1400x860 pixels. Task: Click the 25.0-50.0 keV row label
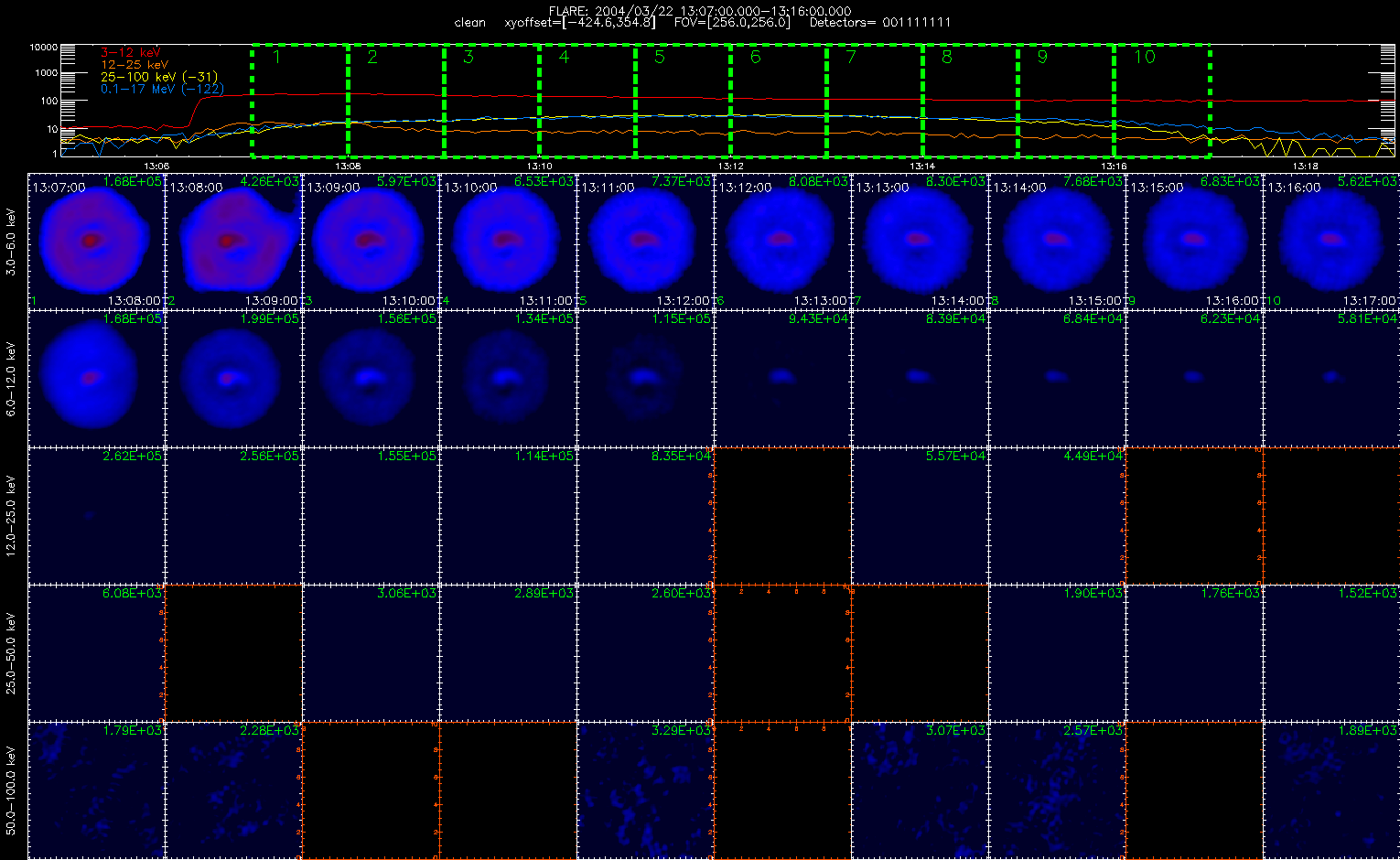[x=11, y=652]
